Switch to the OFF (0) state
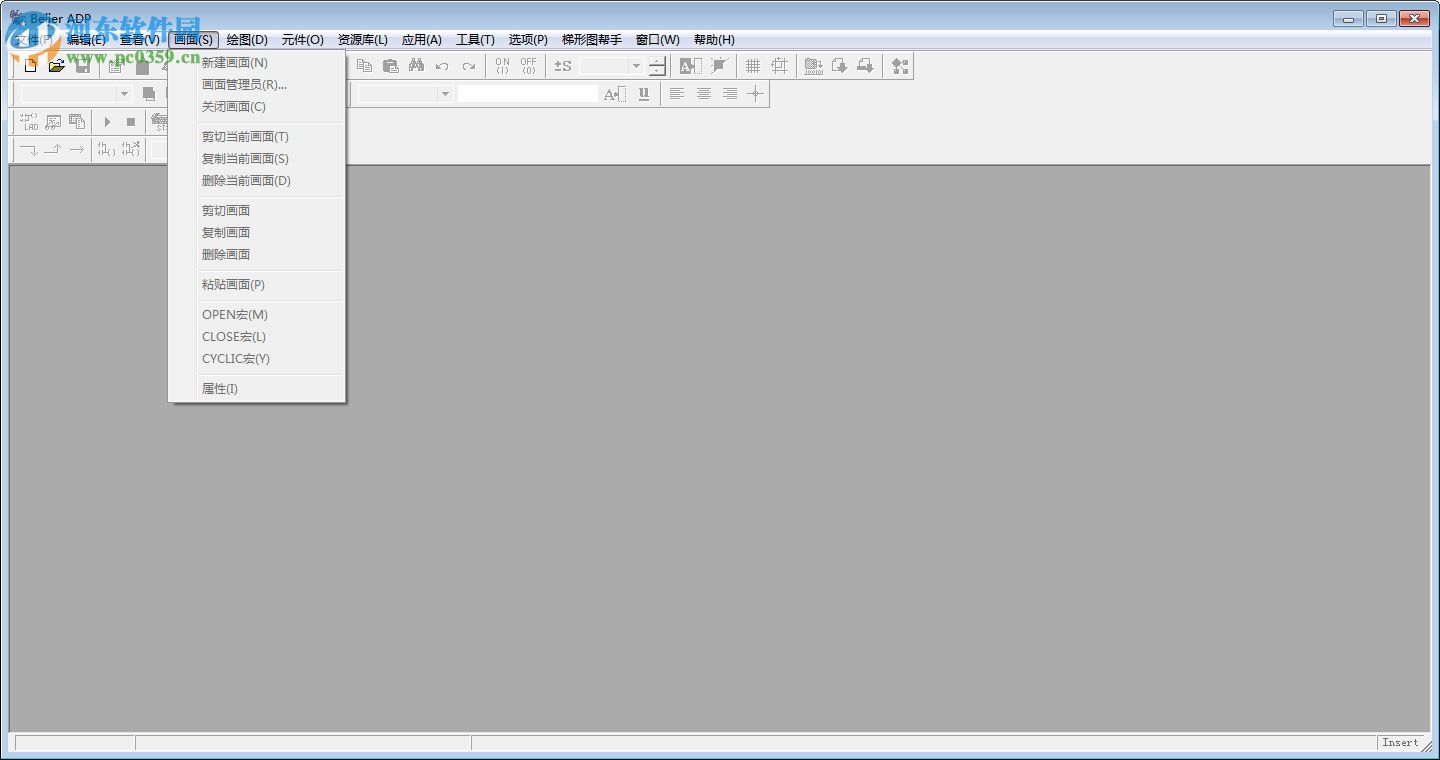The width and height of the screenshot is (1440, 760). [x=528, y=66]
